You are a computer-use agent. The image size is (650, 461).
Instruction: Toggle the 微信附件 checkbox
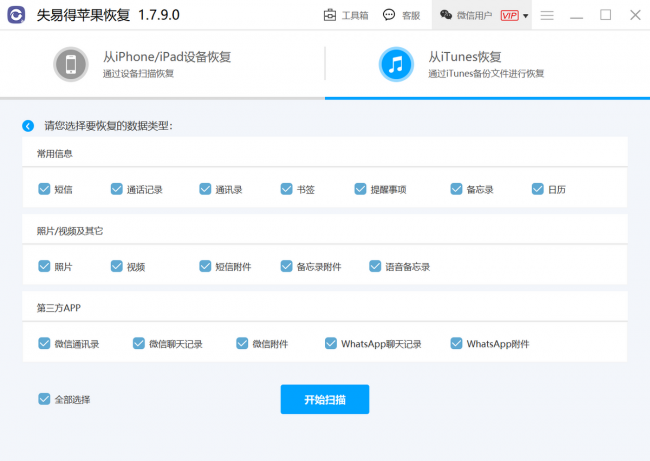(242, 343)
